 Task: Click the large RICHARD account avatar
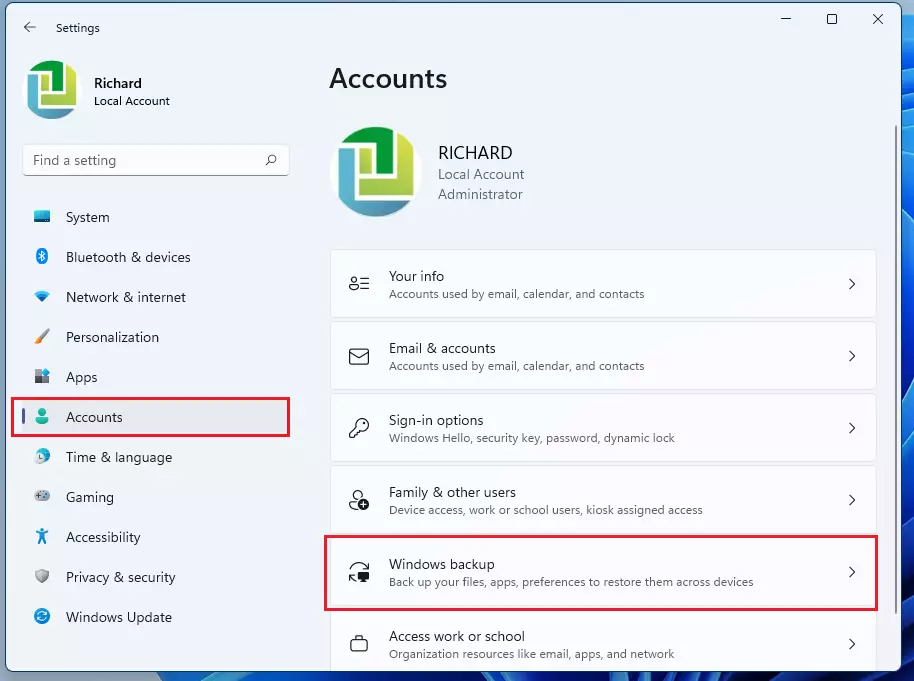pyautogui.click(x=377, y=171)
